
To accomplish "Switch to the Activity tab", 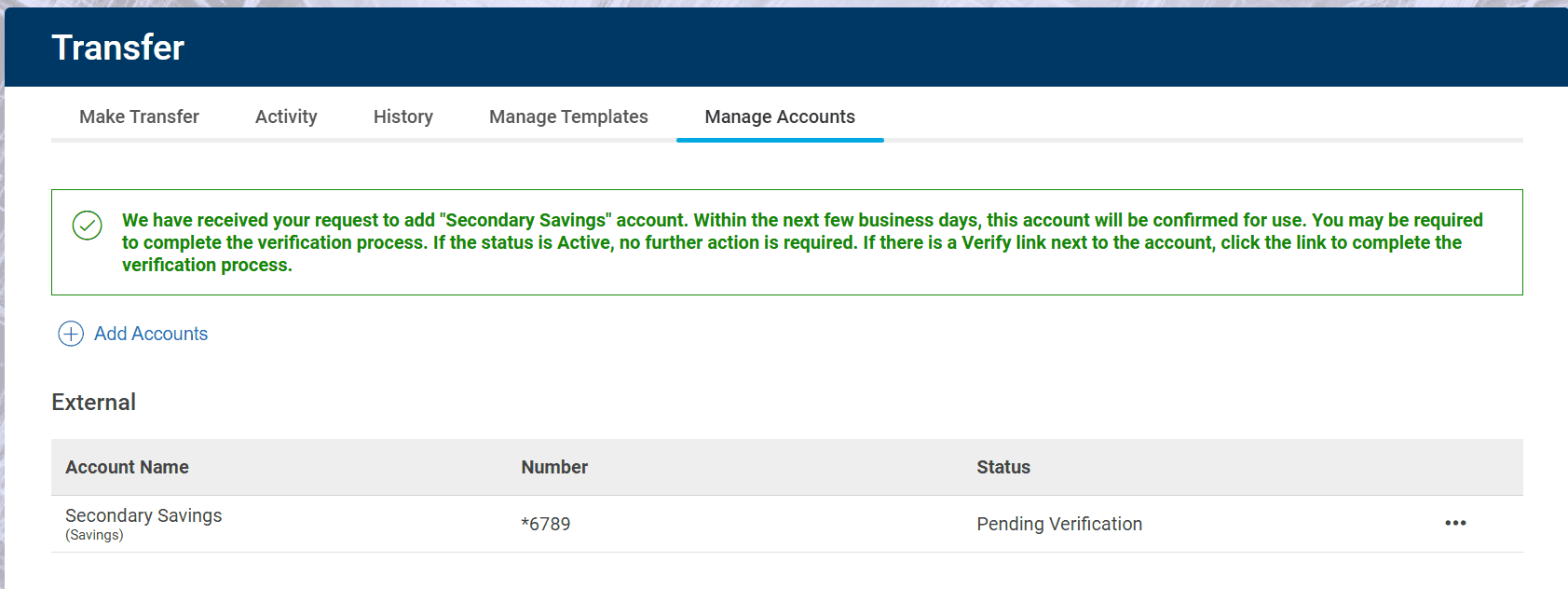I will [286, 116].
